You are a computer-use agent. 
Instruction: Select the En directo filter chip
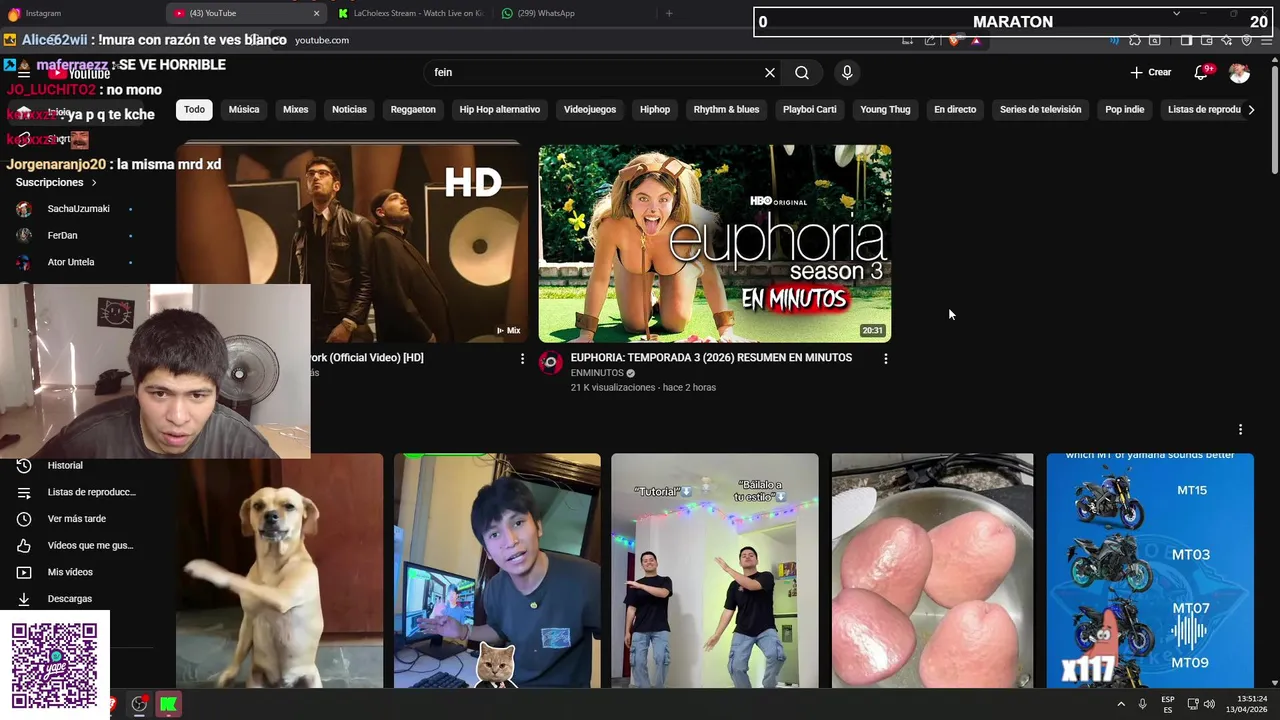pyautogui.click(x=955, y=109)
